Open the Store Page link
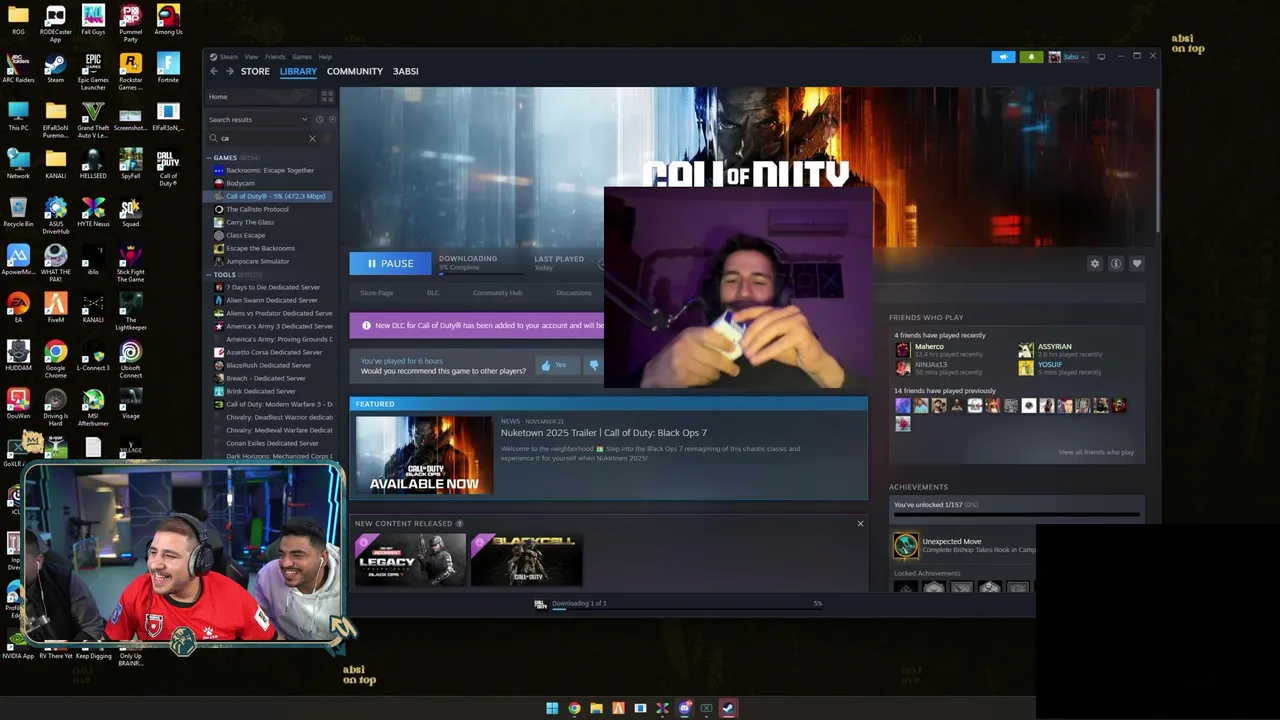1280x720 pixels. [x=377, y=293]
